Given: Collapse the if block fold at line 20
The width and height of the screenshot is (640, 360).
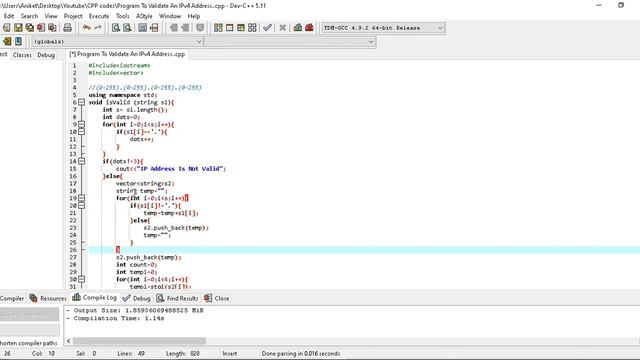Looking at the screenshot, I should tap(82, 205).
